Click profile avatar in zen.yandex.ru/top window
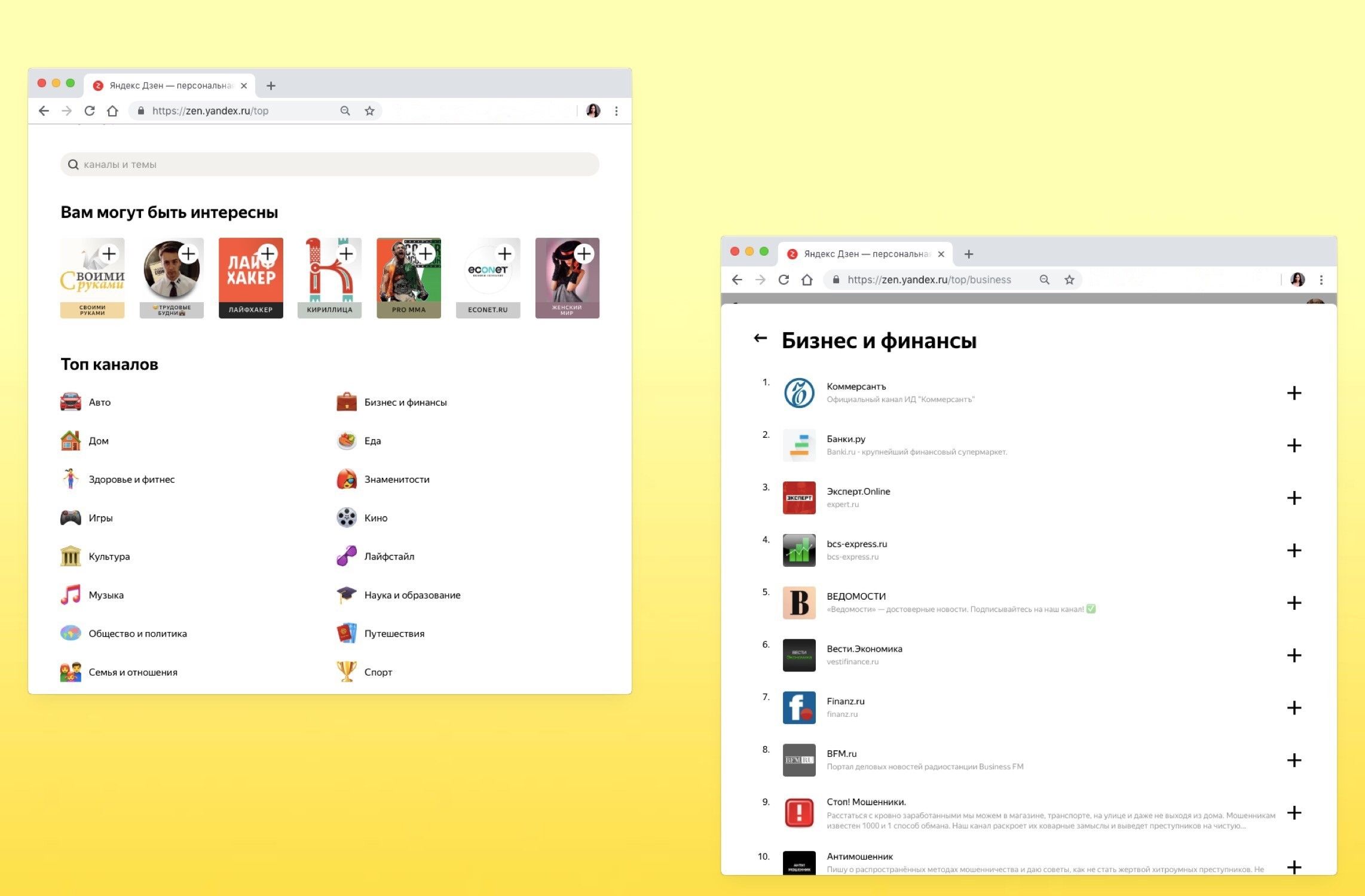Image resolution: width=1365 pixels, height=896 pixels. pyautogui.click(x=593, y=111)
